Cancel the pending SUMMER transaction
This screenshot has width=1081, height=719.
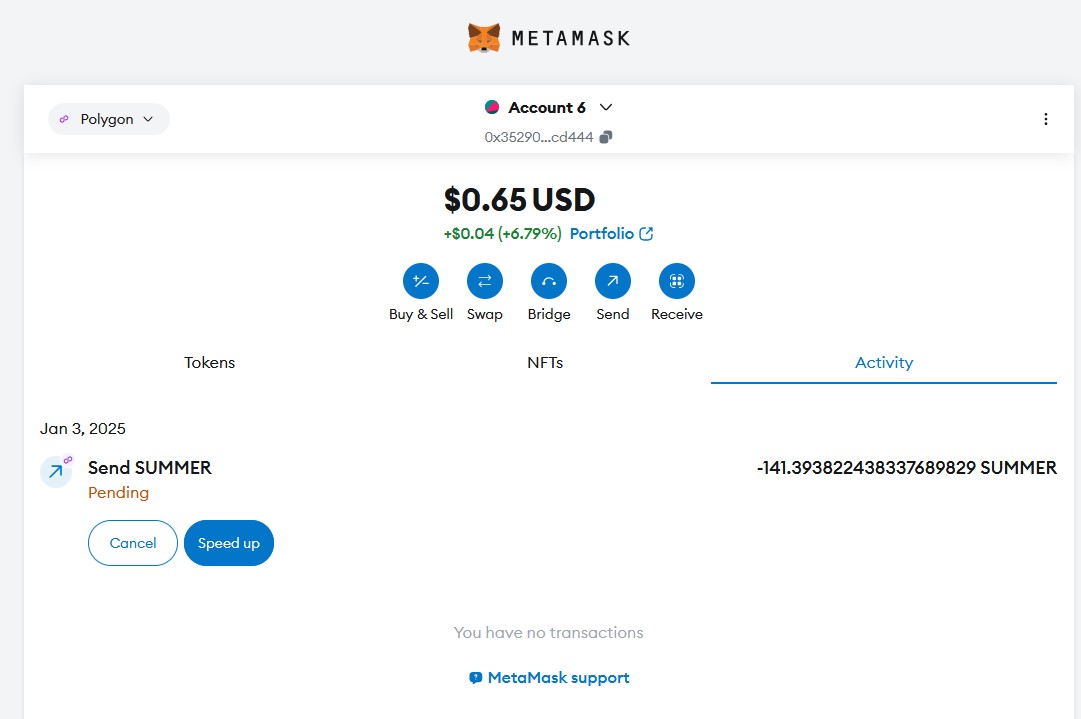click(133, 543)
